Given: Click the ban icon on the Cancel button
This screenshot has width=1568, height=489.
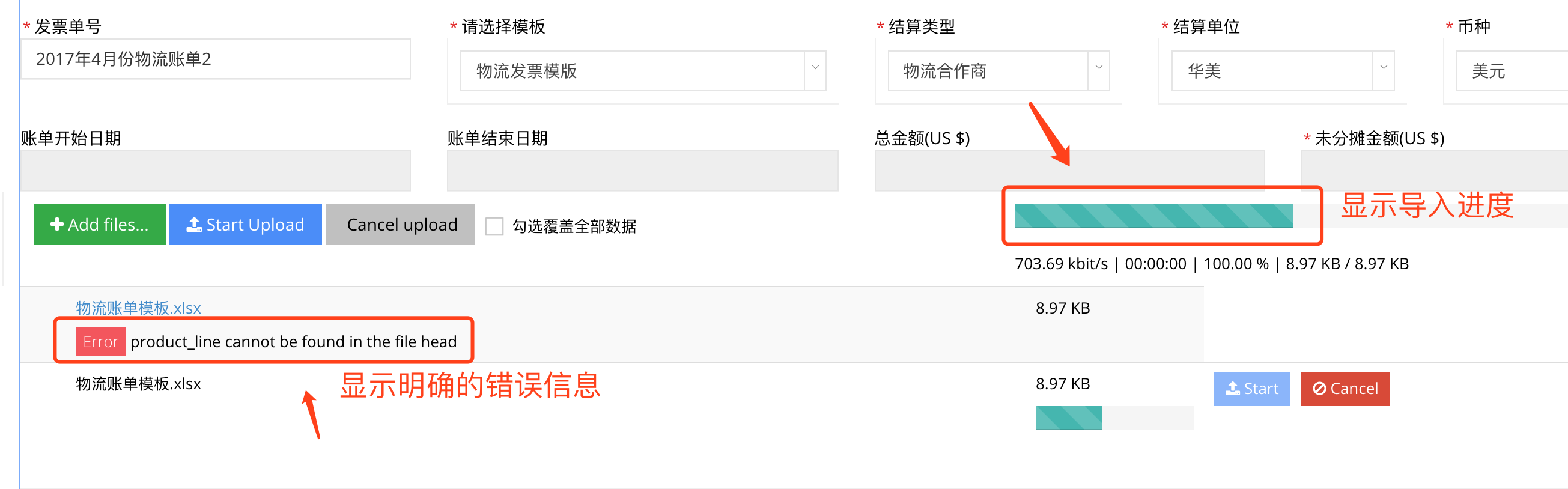Looking at the screenshot, I should tap(1319, 389).
